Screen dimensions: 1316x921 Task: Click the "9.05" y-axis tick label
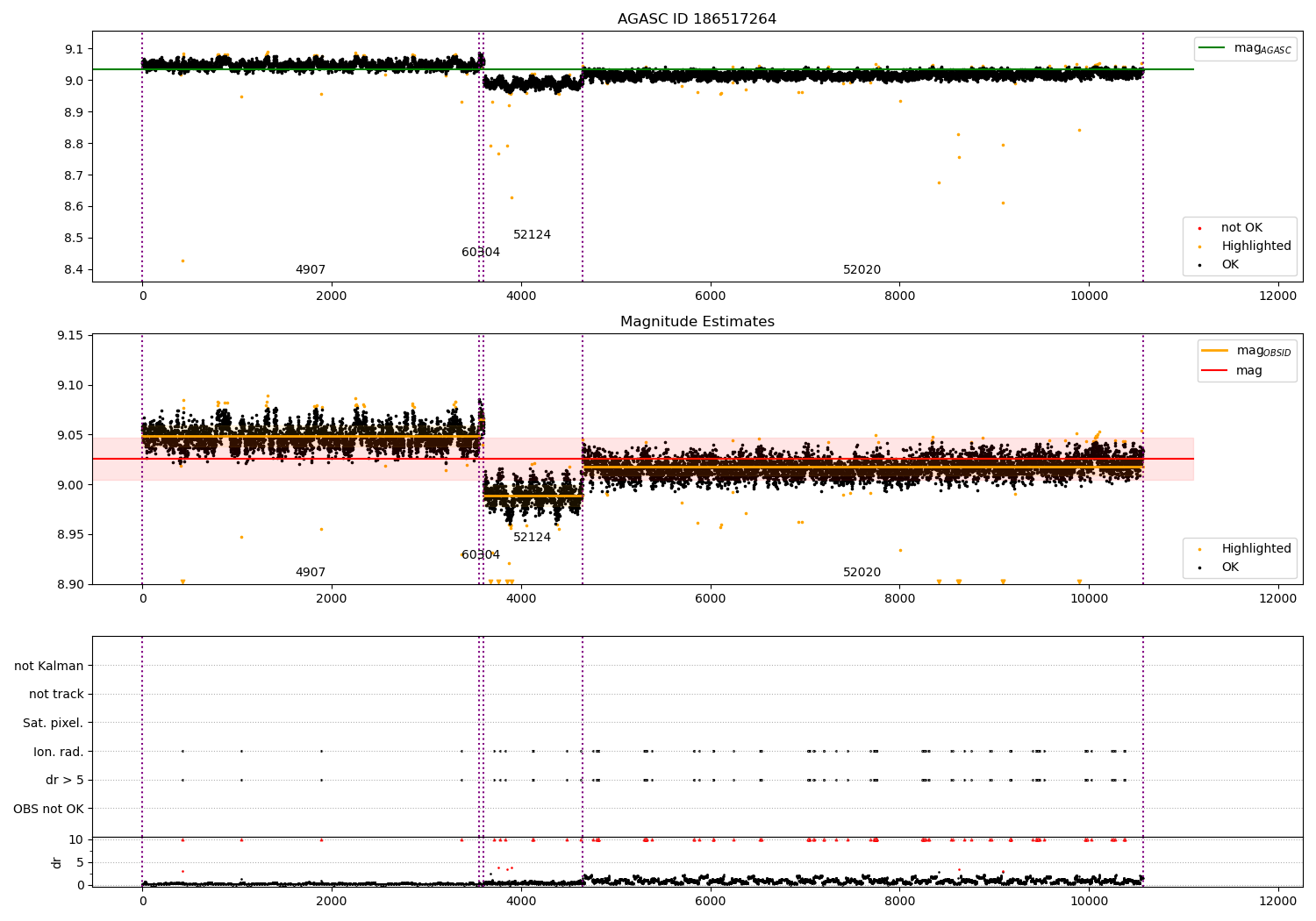[x=70, y=436]
